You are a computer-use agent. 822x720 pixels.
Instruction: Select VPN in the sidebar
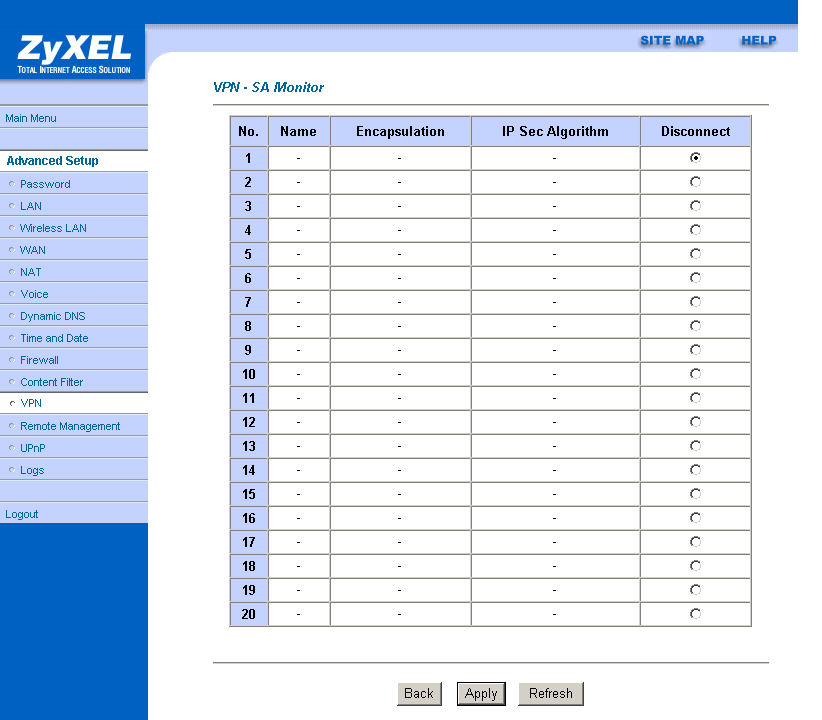[x=31, y=403]
